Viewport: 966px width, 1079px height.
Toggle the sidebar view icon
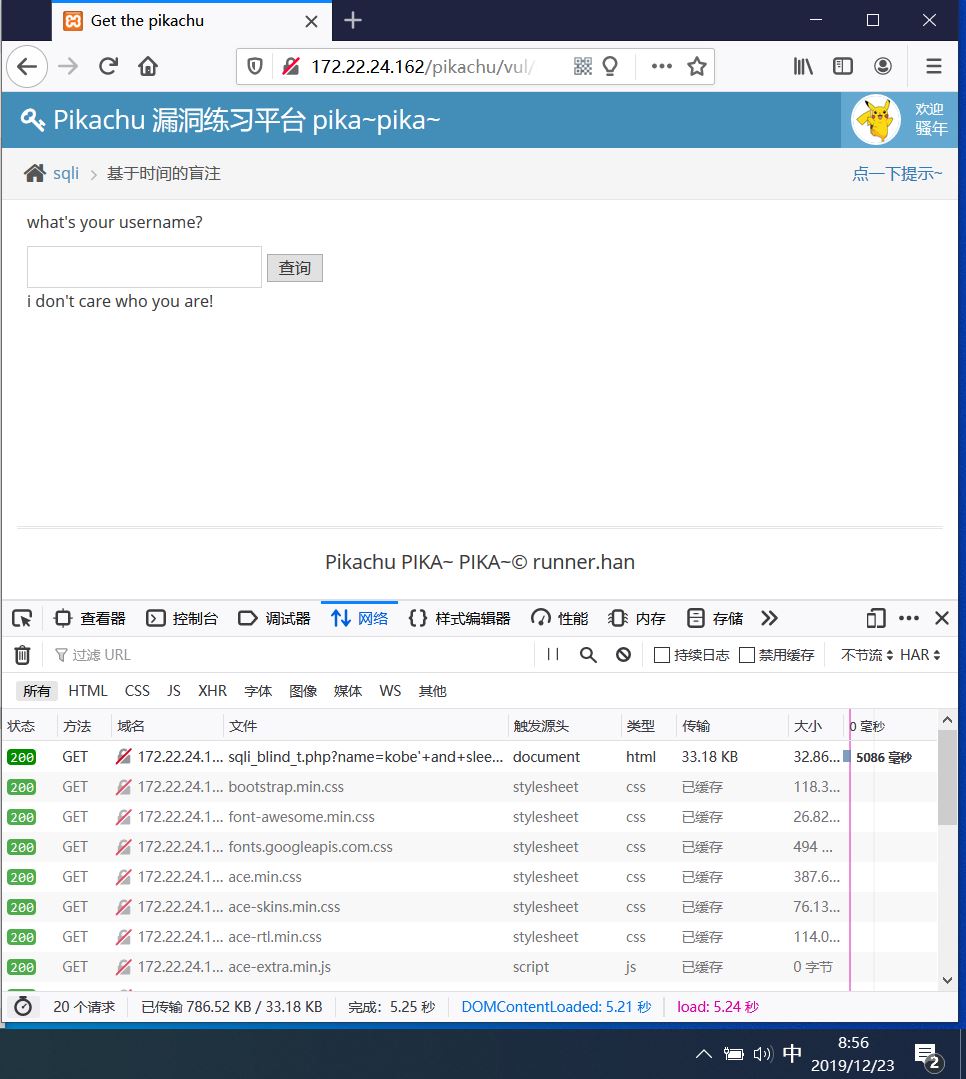843,66
